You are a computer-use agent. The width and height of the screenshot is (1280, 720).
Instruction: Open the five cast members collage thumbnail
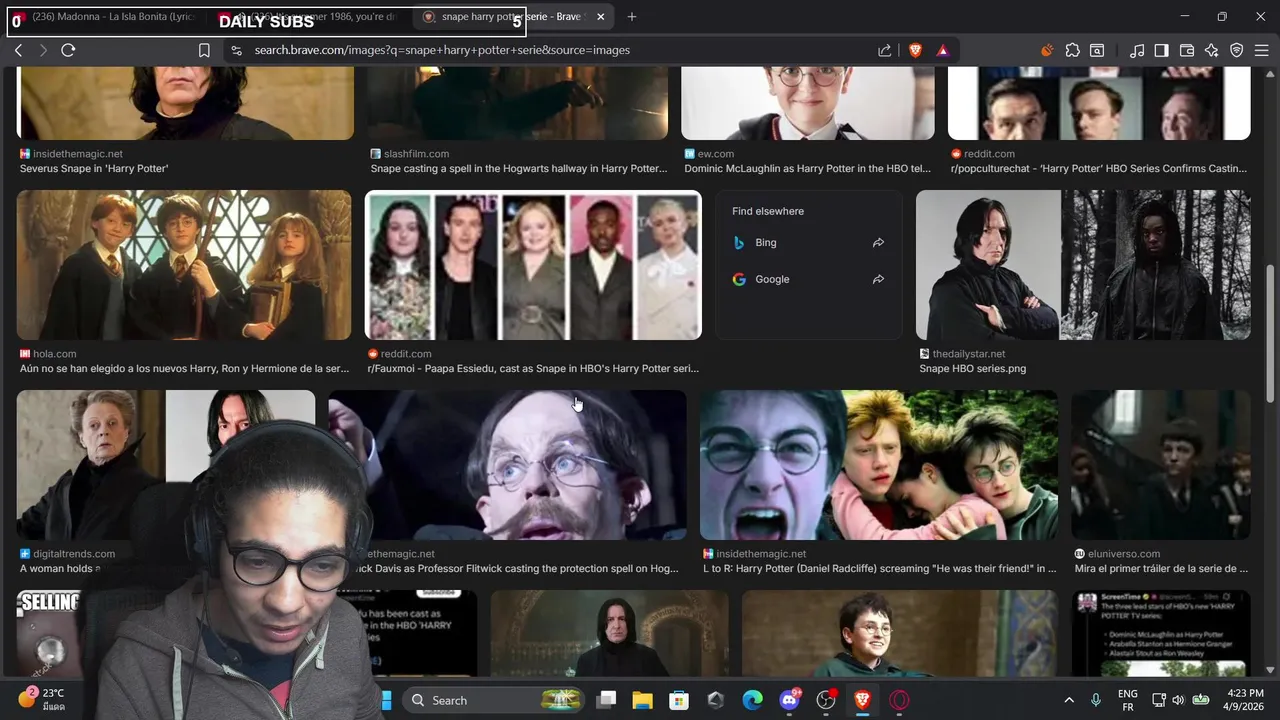[533, 265]
